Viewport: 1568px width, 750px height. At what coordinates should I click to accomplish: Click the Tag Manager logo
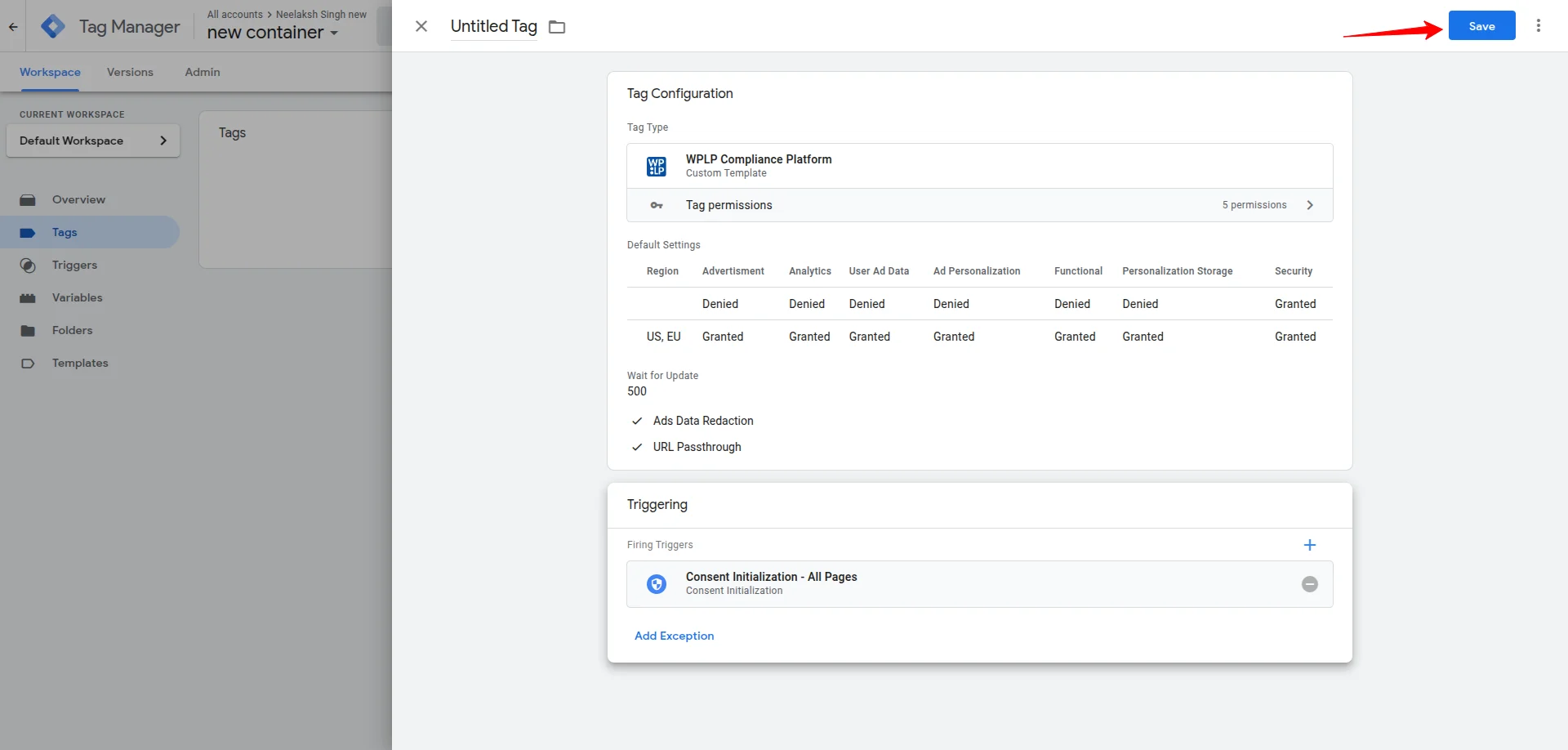coord(52,25)
